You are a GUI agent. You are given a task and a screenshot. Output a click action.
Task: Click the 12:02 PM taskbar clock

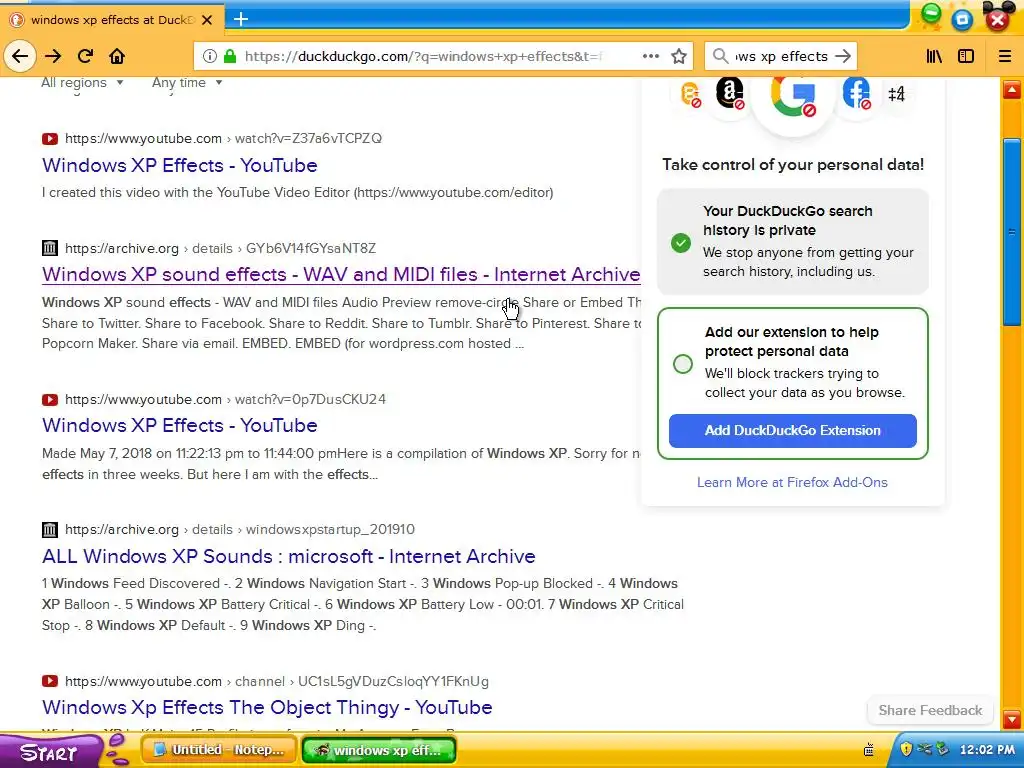(x=987, y=750)
